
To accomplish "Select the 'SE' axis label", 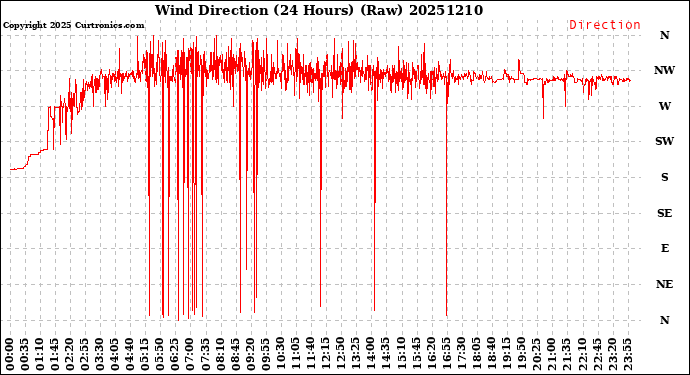I will [x=664, y=213].
